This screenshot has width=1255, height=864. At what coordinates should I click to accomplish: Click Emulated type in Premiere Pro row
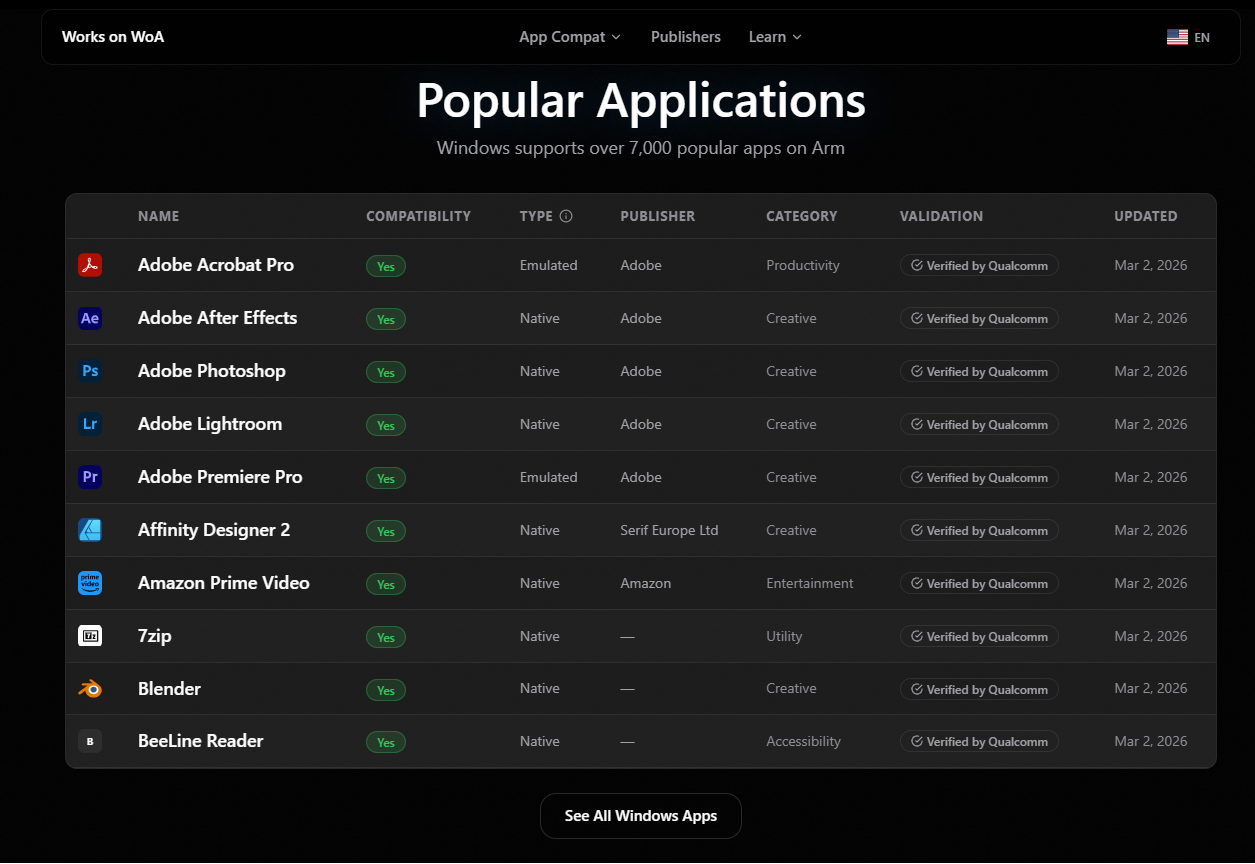click(x=549, y=477)
